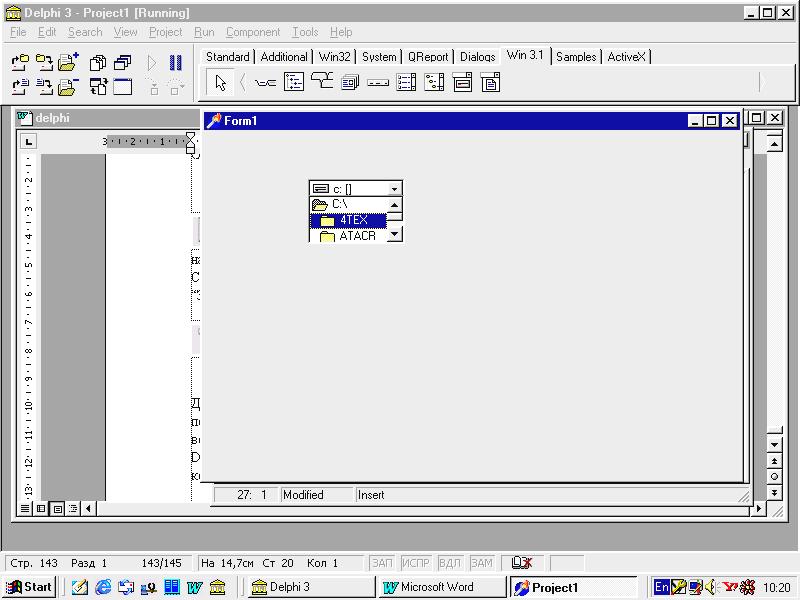Open the File menu

[18, 32]
